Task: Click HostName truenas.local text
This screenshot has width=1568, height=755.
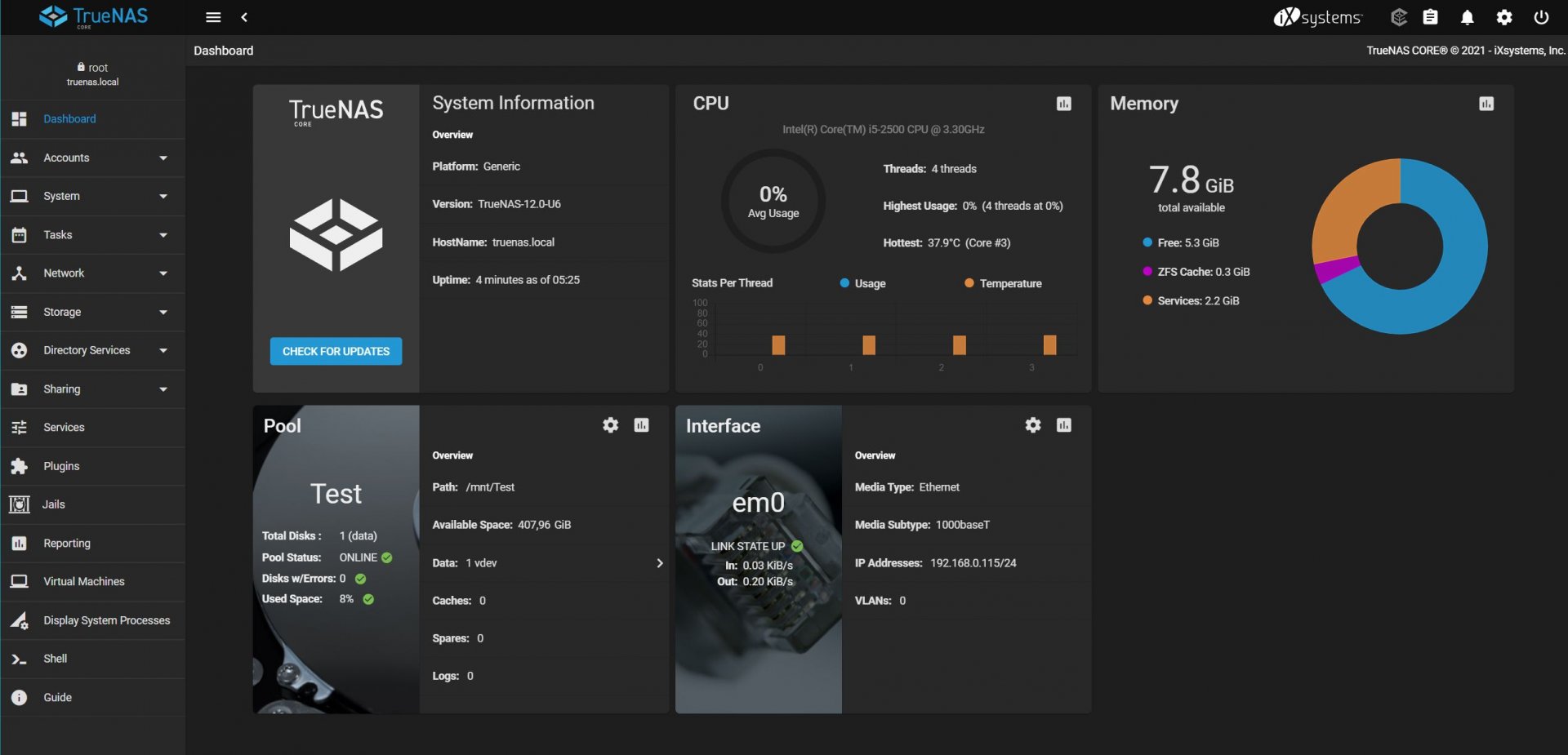Action: pos(493,242)
